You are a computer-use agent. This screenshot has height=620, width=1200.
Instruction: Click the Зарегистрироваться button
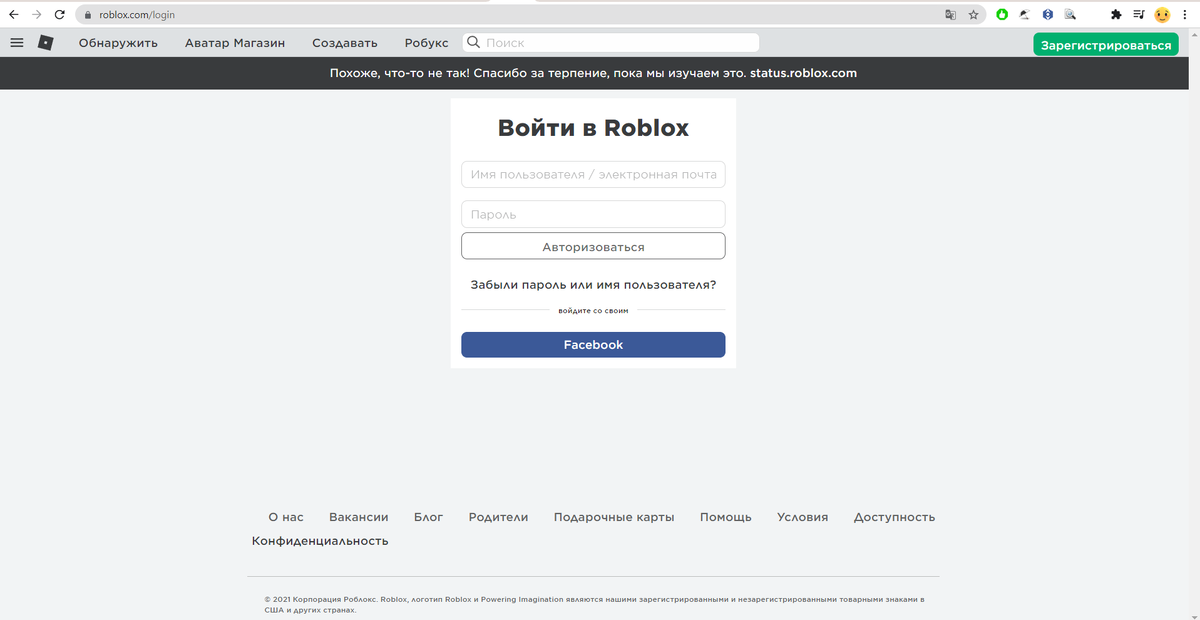click(1106, 45)
